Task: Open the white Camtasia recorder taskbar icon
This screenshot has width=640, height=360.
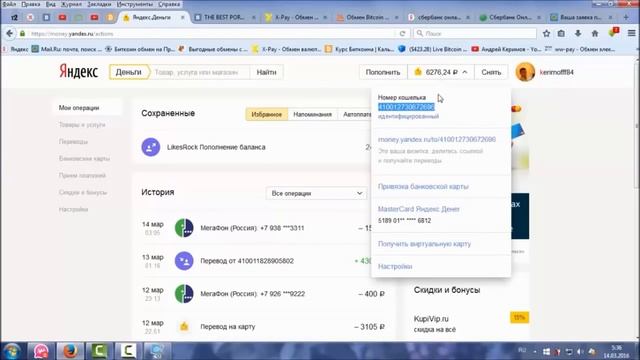Action: point(128,351)
